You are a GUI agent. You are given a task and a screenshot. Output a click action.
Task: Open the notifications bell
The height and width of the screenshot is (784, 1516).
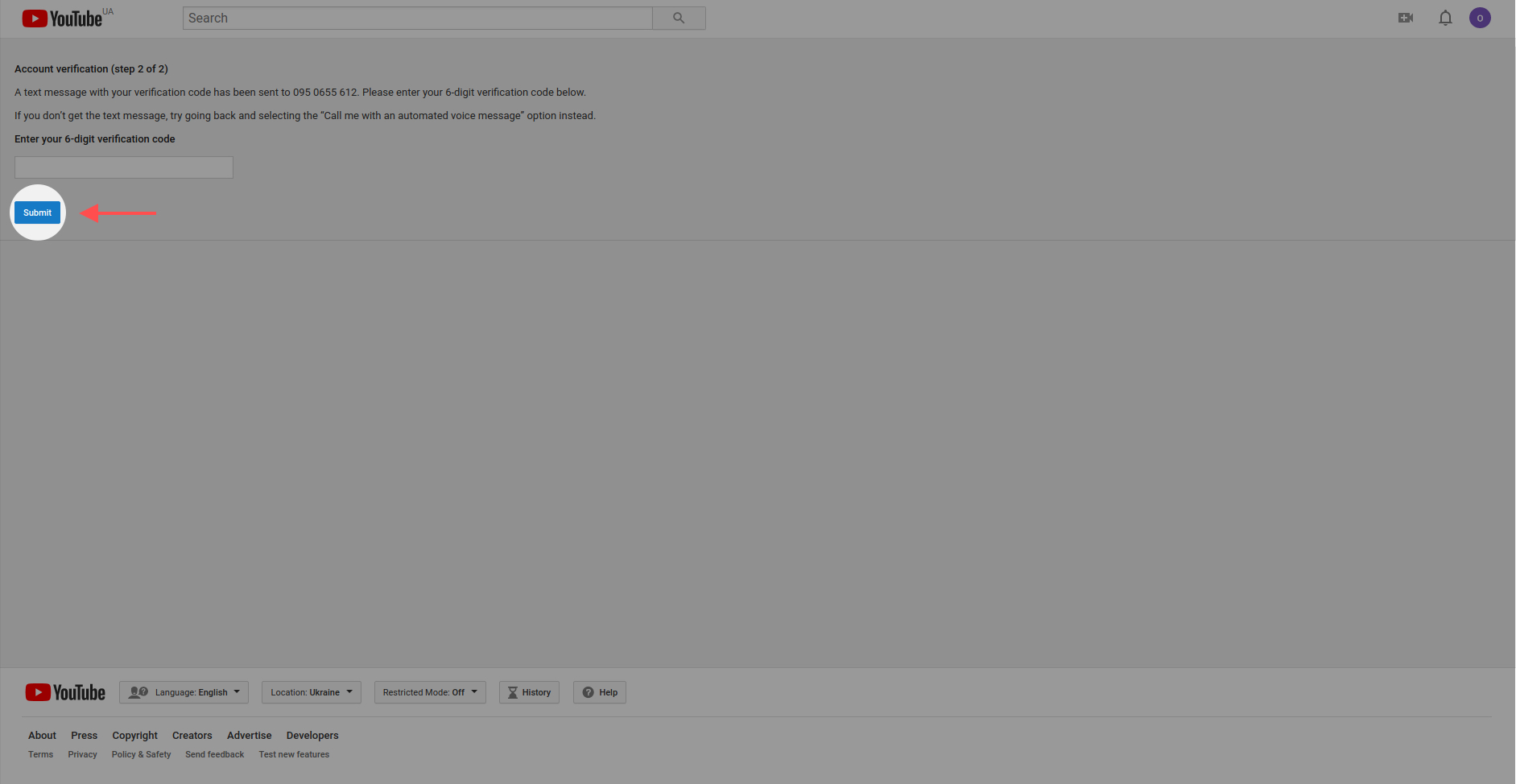[1445, 18]
